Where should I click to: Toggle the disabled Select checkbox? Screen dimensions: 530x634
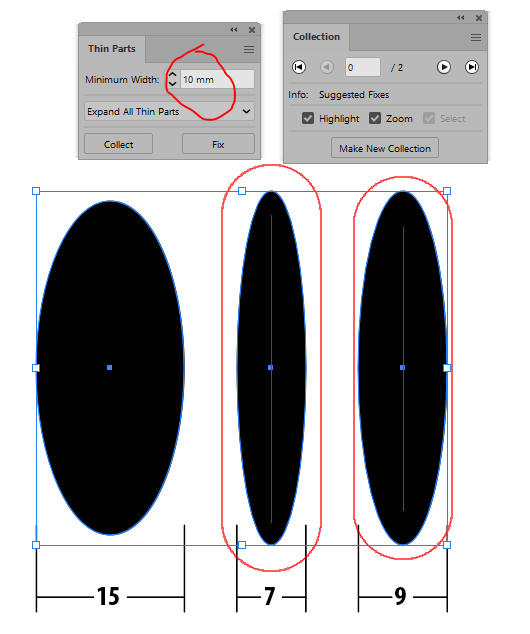point(429,118)
